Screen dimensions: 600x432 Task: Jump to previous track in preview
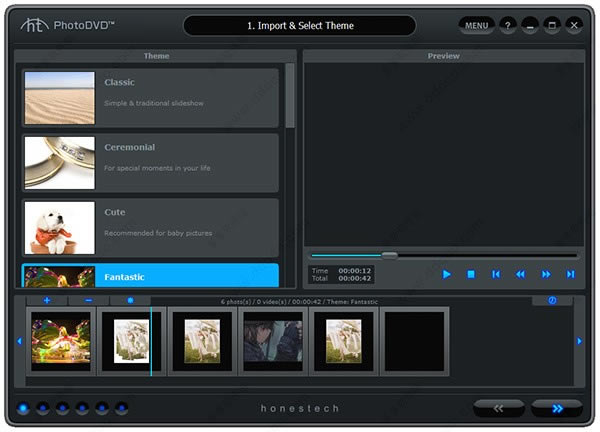click(x=496, y=274)
